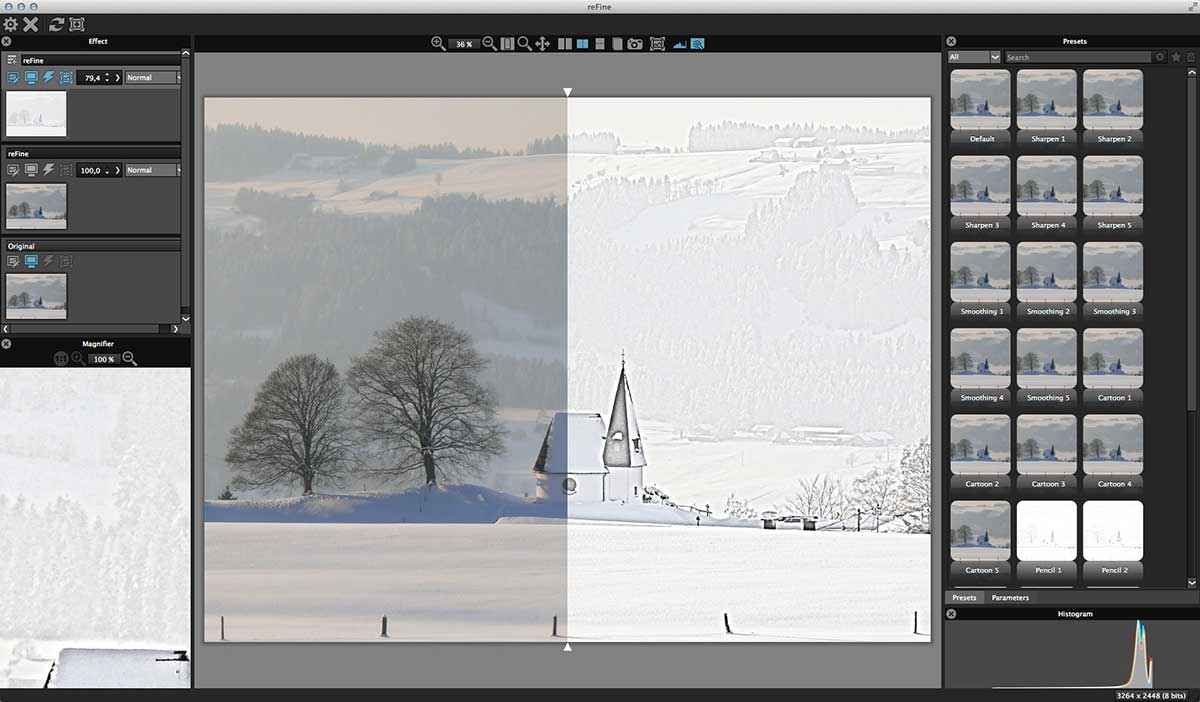Viewport: 1200px width, 702px height.
Task: Click the frame preview icon next to camera
Action: click(x=657, y=44)
